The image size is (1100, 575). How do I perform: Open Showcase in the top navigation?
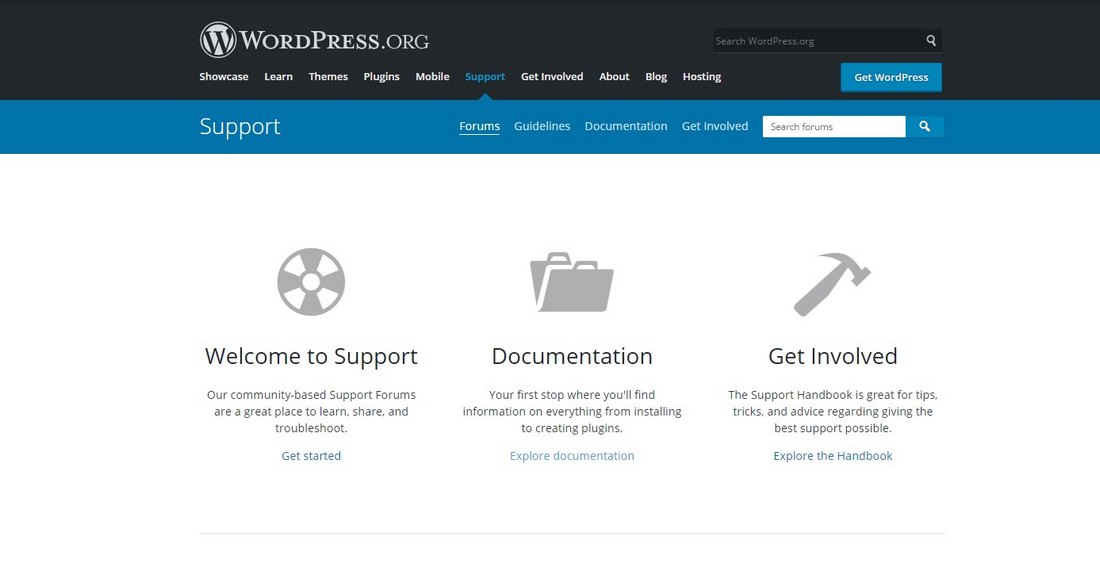pos(224,76)
